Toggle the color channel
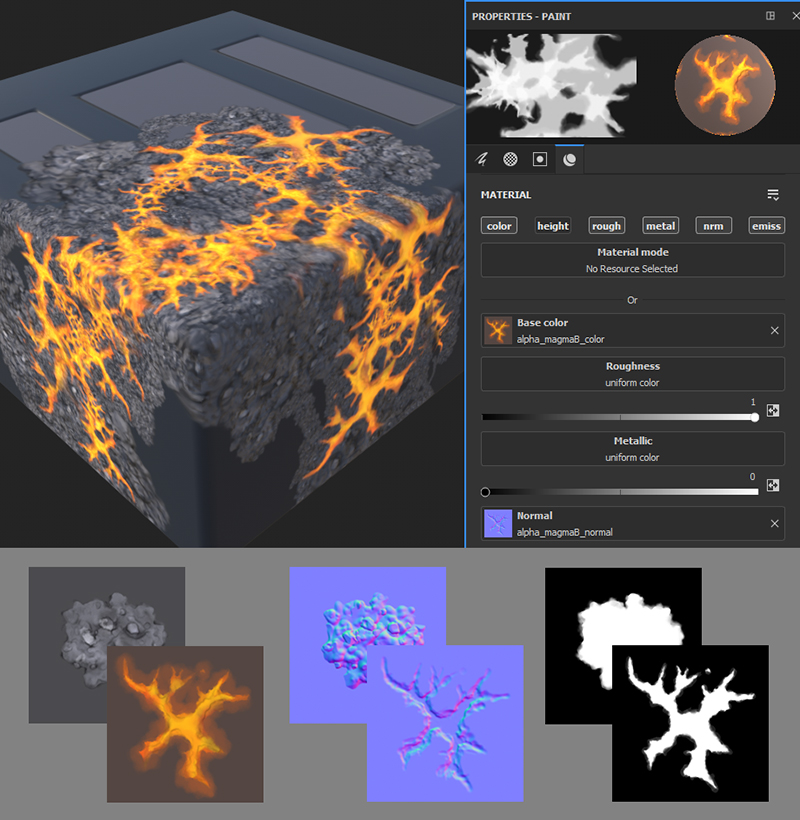 499,225
